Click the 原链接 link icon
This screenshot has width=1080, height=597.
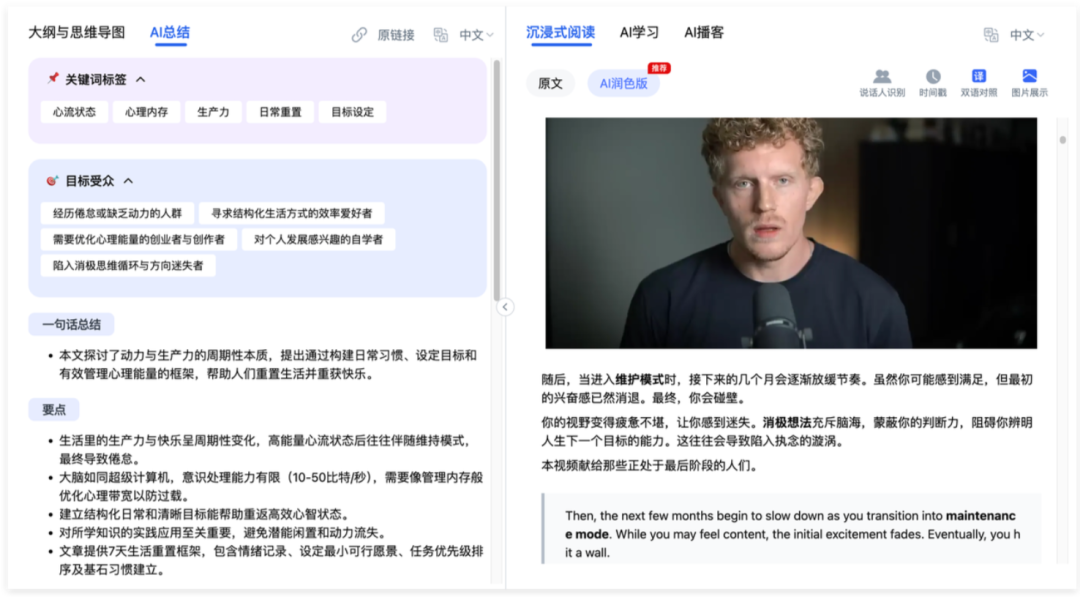[359, 34]
